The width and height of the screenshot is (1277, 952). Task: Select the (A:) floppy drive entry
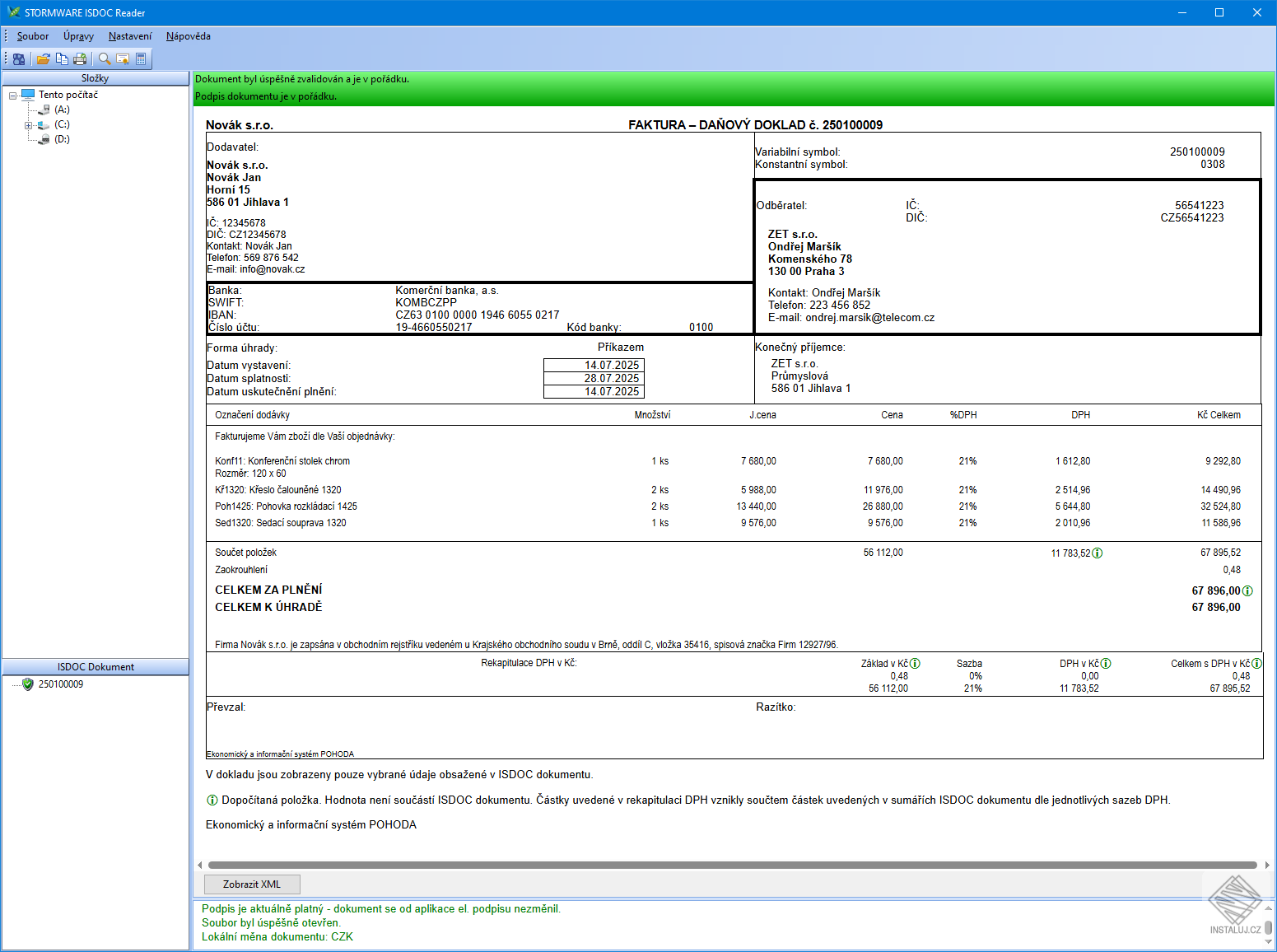tap(63, 109)
